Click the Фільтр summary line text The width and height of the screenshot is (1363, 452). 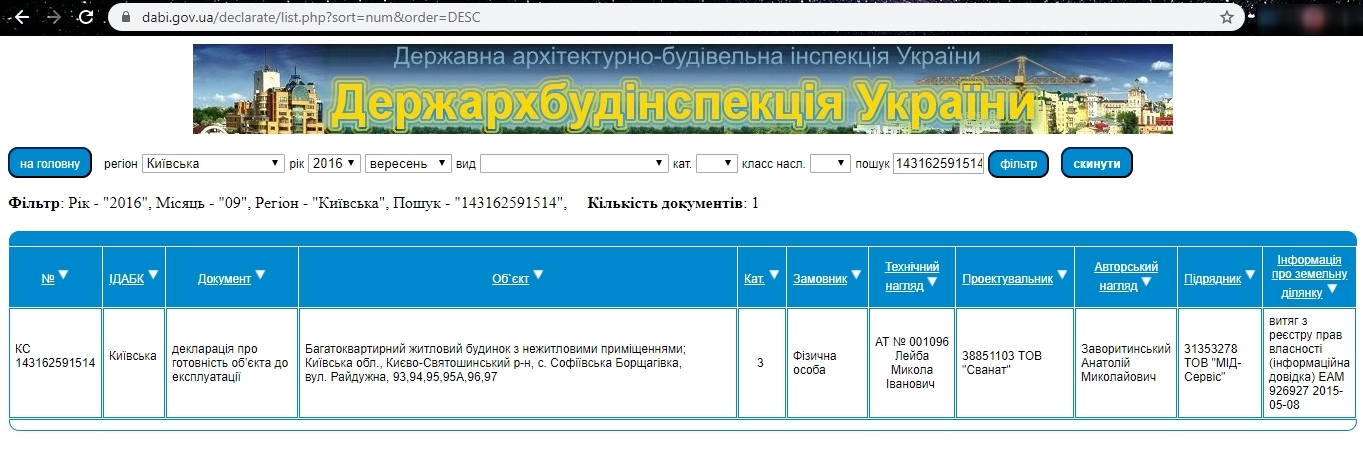point(289,203)
